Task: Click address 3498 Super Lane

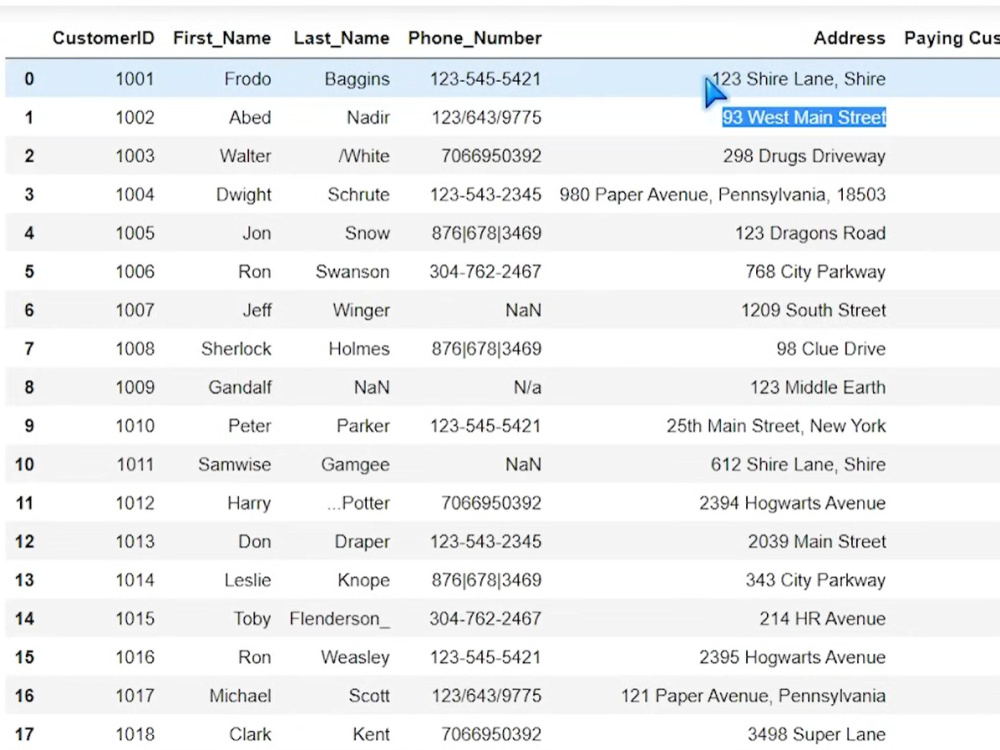Action: tap(816, 735)
